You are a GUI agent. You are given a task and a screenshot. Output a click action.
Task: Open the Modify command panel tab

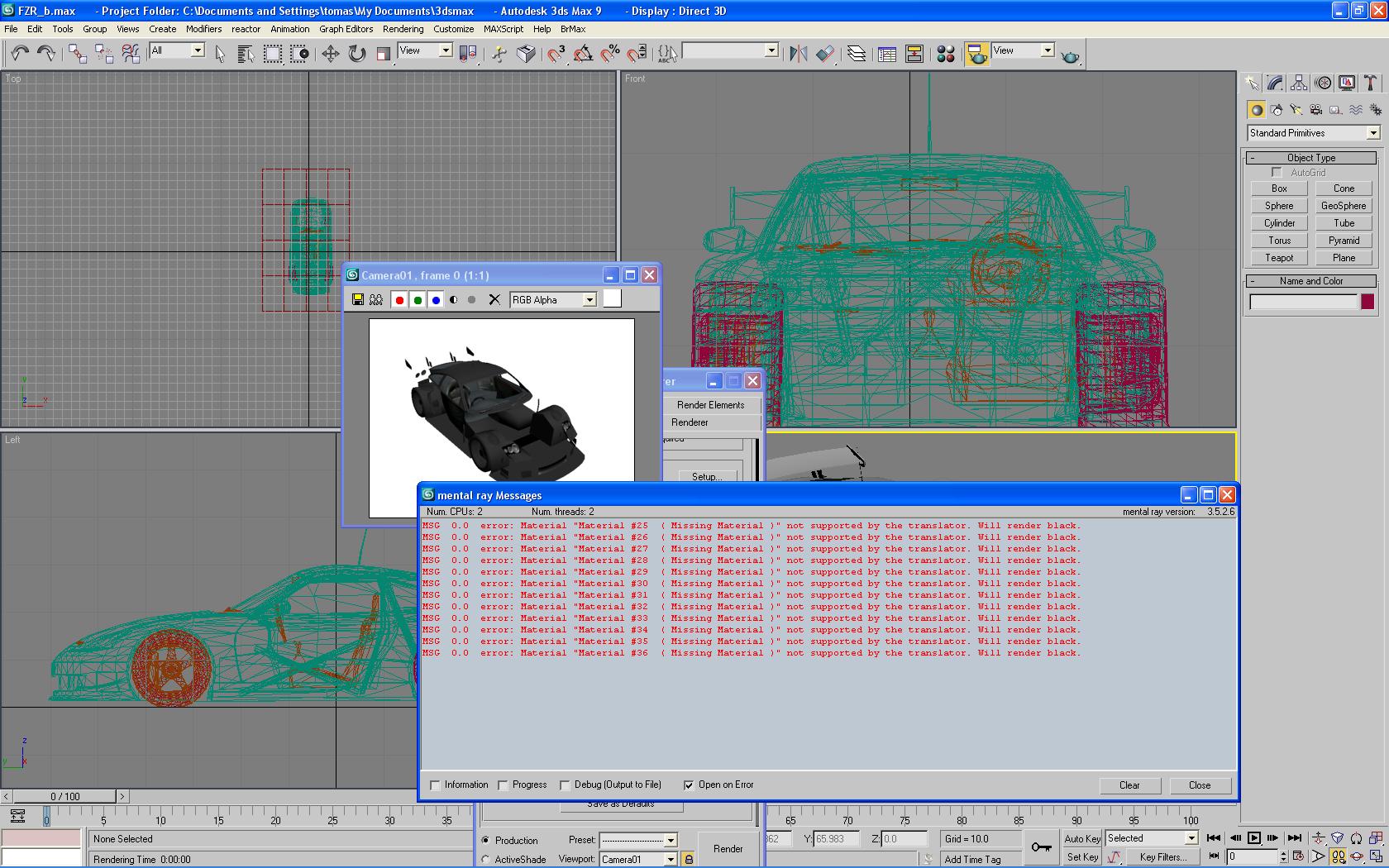[1275, 83]
